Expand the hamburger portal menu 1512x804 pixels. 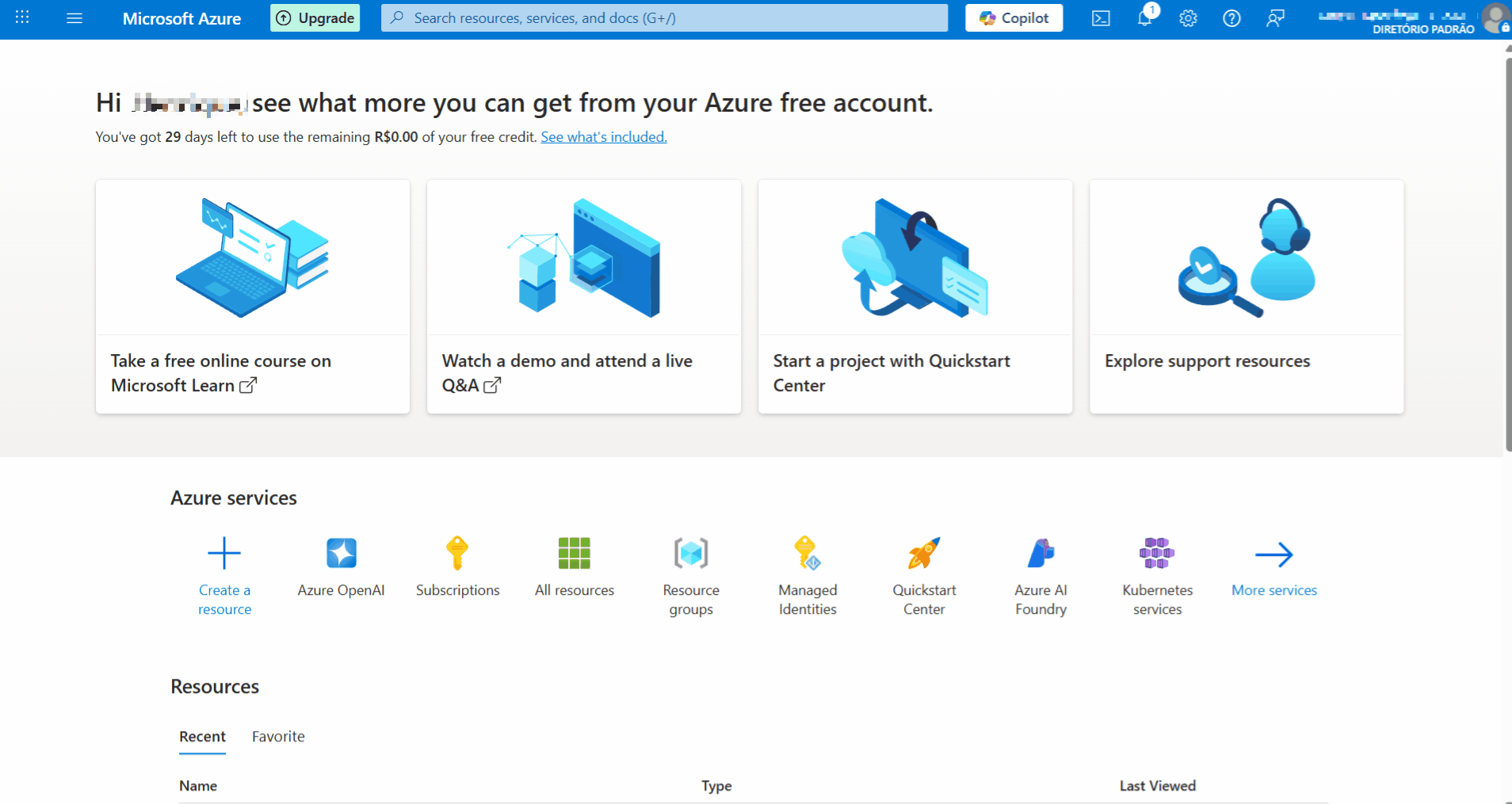click(x=74, y=18)
